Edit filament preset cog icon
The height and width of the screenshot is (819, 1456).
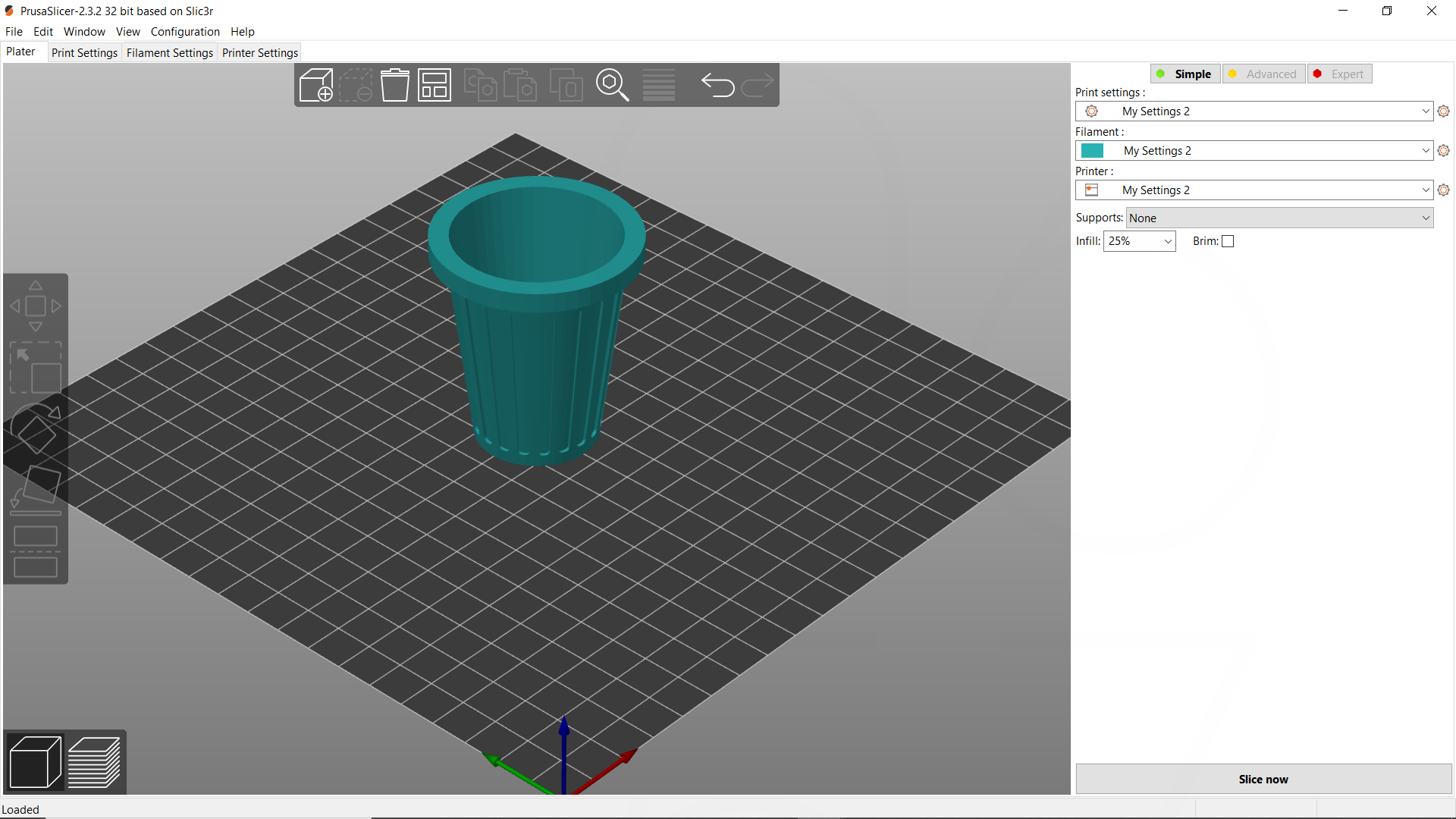[1444, 151]
